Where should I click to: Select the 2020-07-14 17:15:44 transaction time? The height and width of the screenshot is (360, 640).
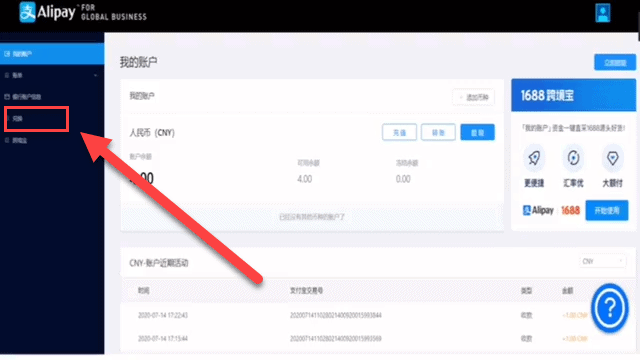pyautogui.click(x=163, y=338)
